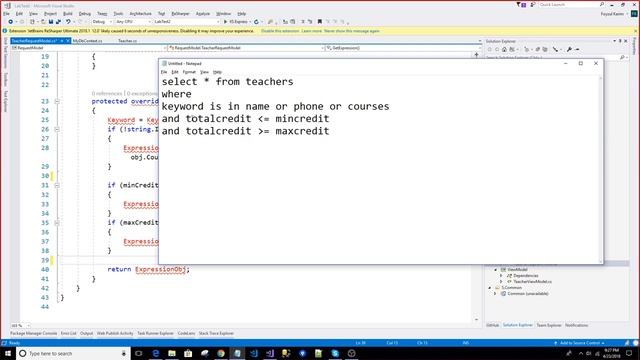The width and height of the screenshot is (640, 360).
Task: Open Microsoft Store from taskbar
Action: pos(188,353)
